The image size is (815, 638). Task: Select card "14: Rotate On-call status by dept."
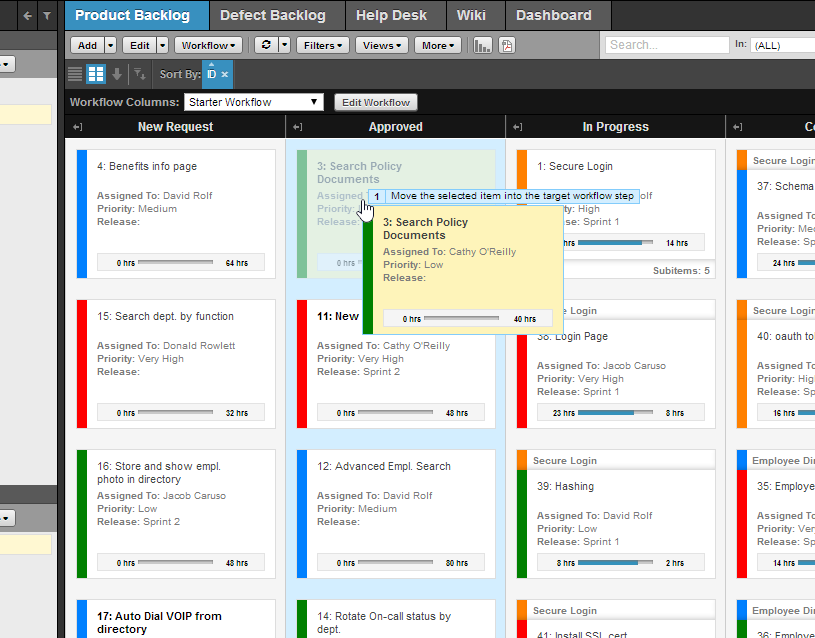[x=396, y=619]
